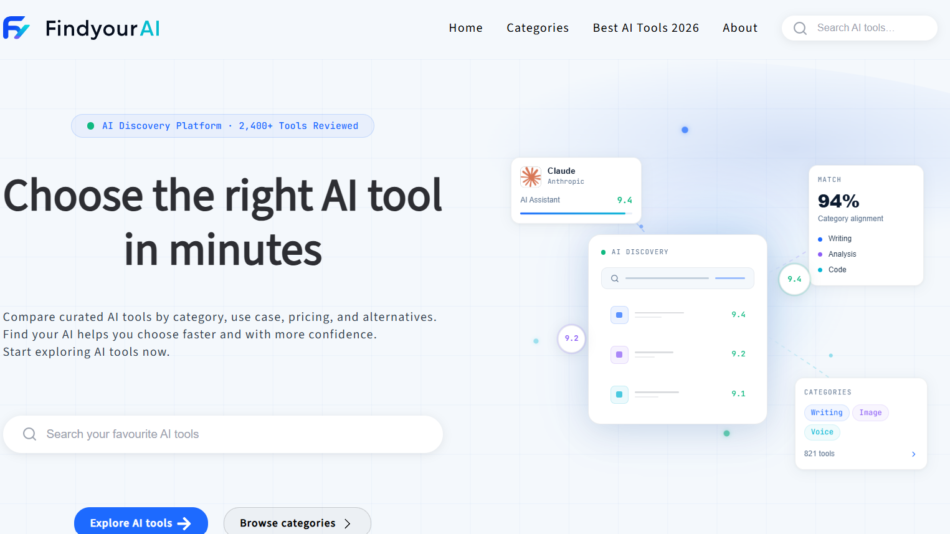Click the purple tool icon rated 9.2
The height and width of the screenshot is (534, 950).
[x=619, y=355]
